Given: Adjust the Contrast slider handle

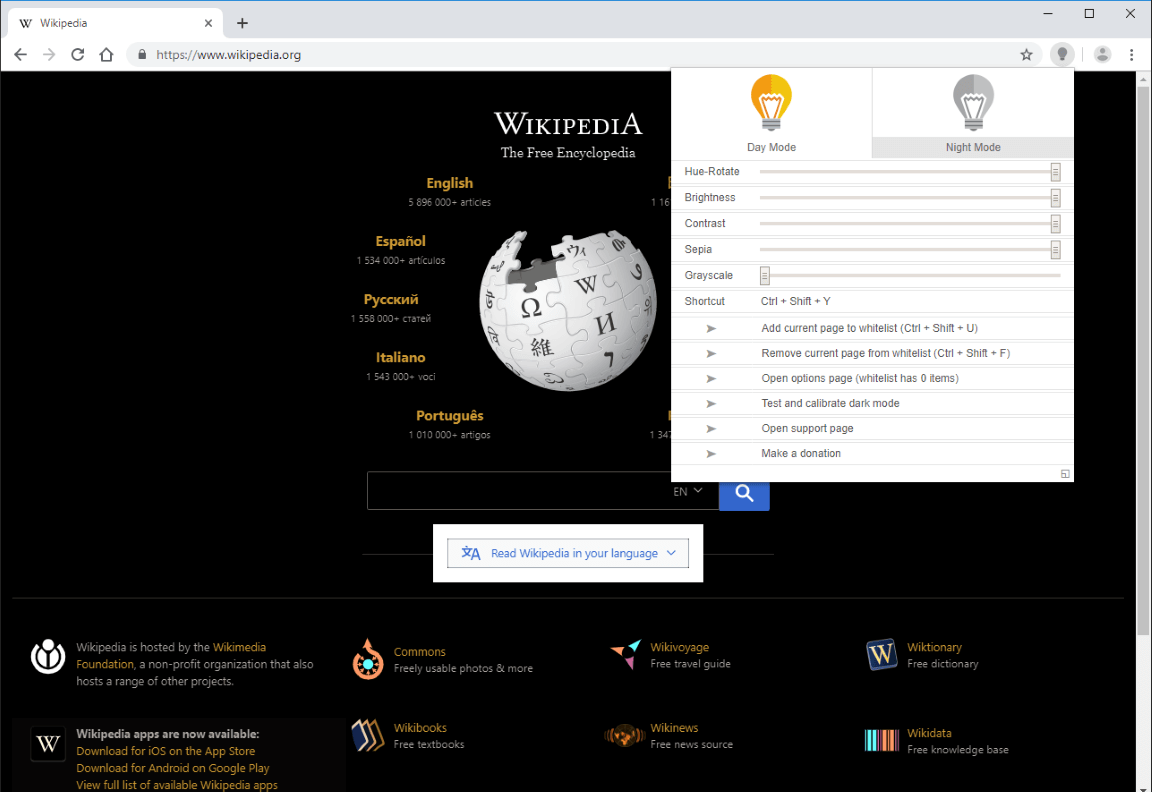Looking at the screenshot, I should coord(1055,223).
